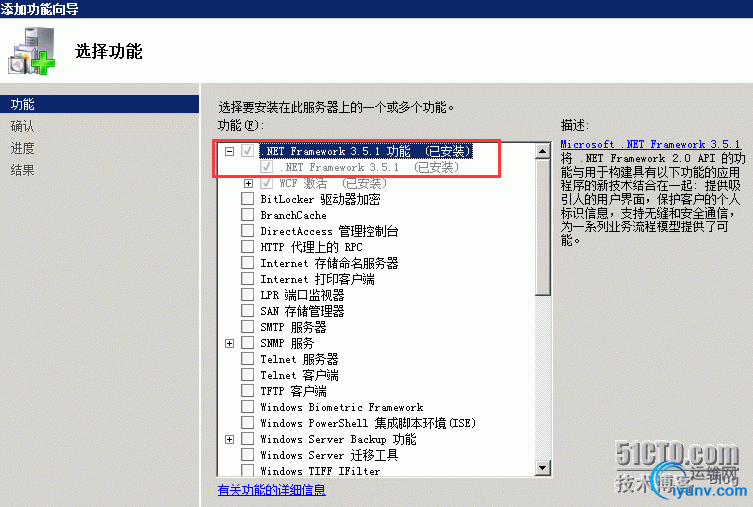Select the SAN 存储管理器 row
Image resolution: width=753 pixels, height=507 pixels.
(303, 311)
